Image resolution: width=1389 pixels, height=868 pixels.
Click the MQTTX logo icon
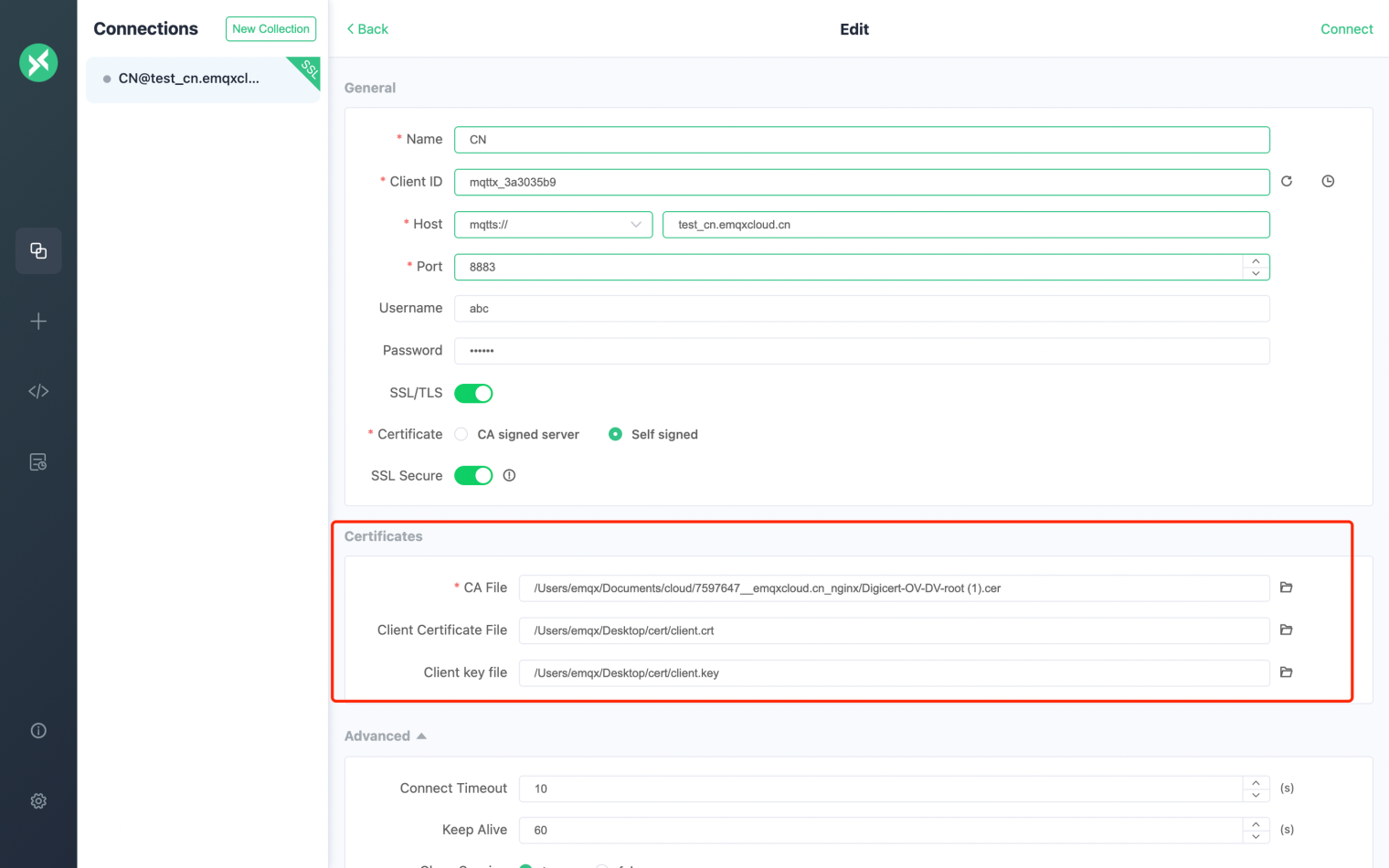(x=38, y=62)
